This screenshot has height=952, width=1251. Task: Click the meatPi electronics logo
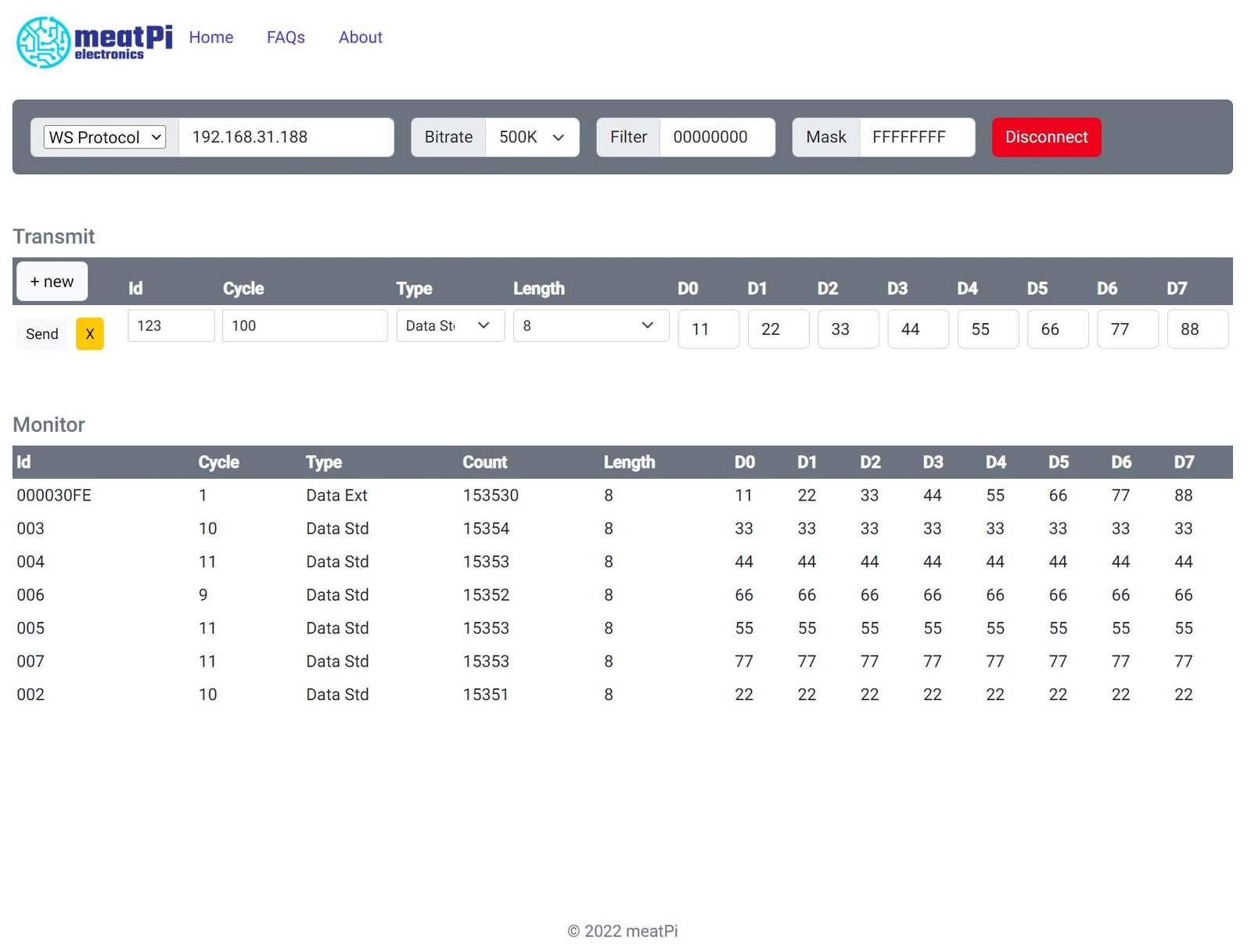[x=94, y=41]
